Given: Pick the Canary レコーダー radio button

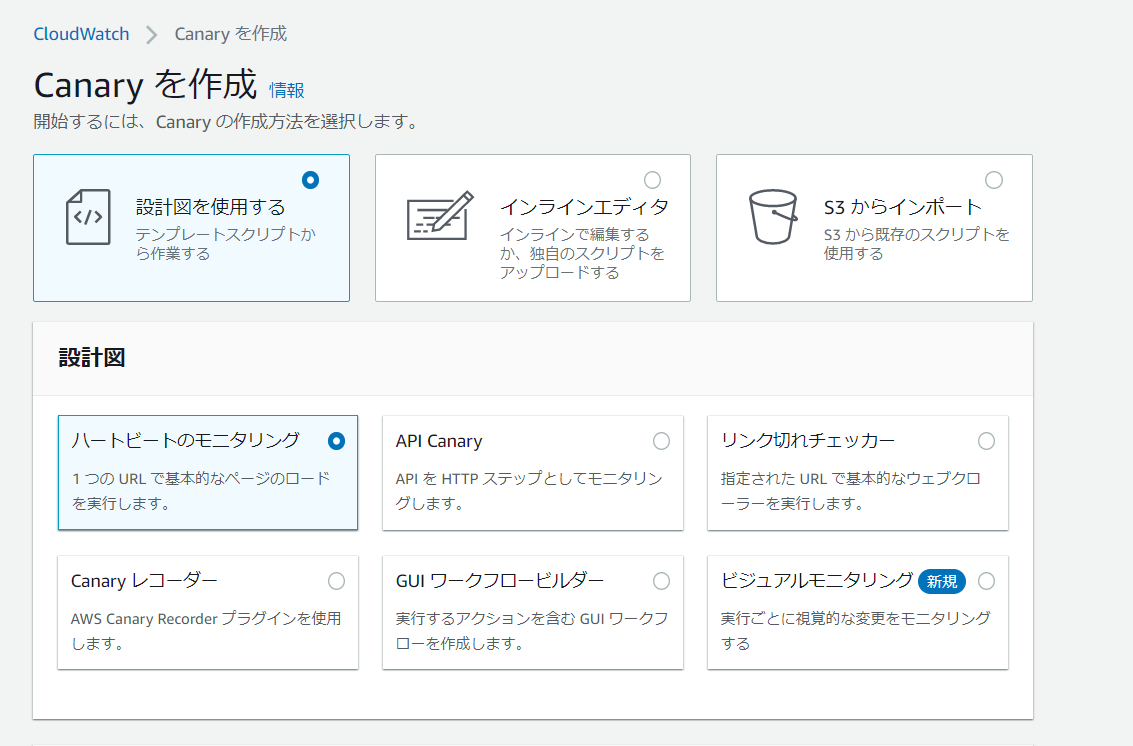Looking at the screenshot, I should coord(336,581).
